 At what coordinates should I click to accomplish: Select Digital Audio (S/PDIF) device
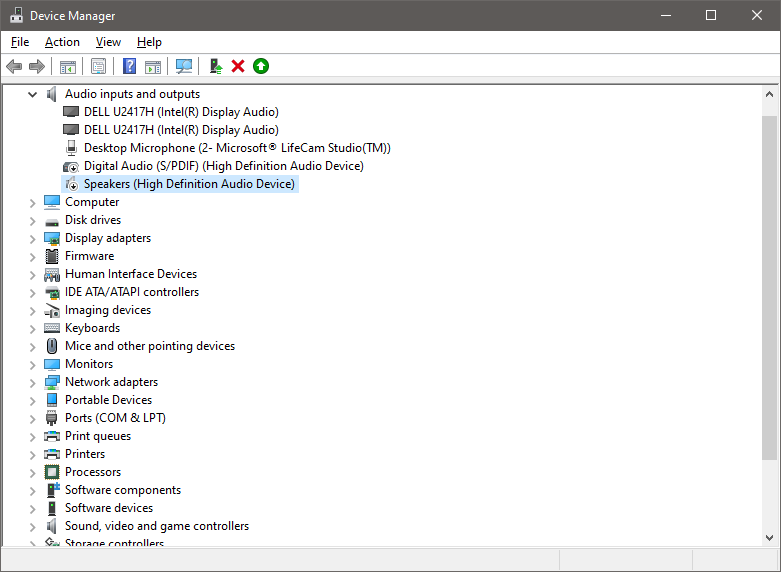[x=224, y=166]
